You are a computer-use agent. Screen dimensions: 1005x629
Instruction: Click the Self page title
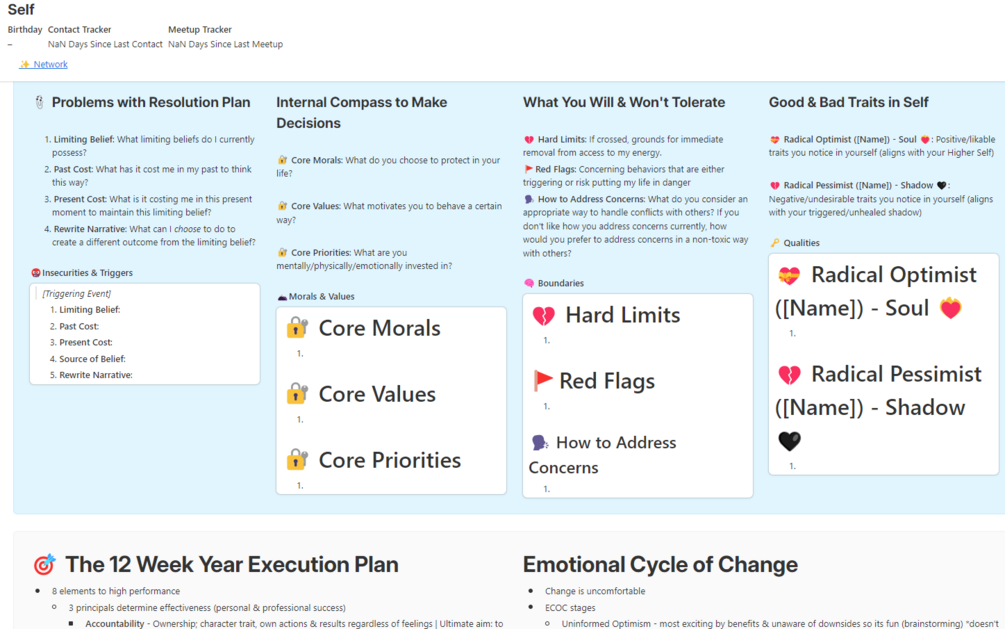pyautogui.click(x=21, y=10)
